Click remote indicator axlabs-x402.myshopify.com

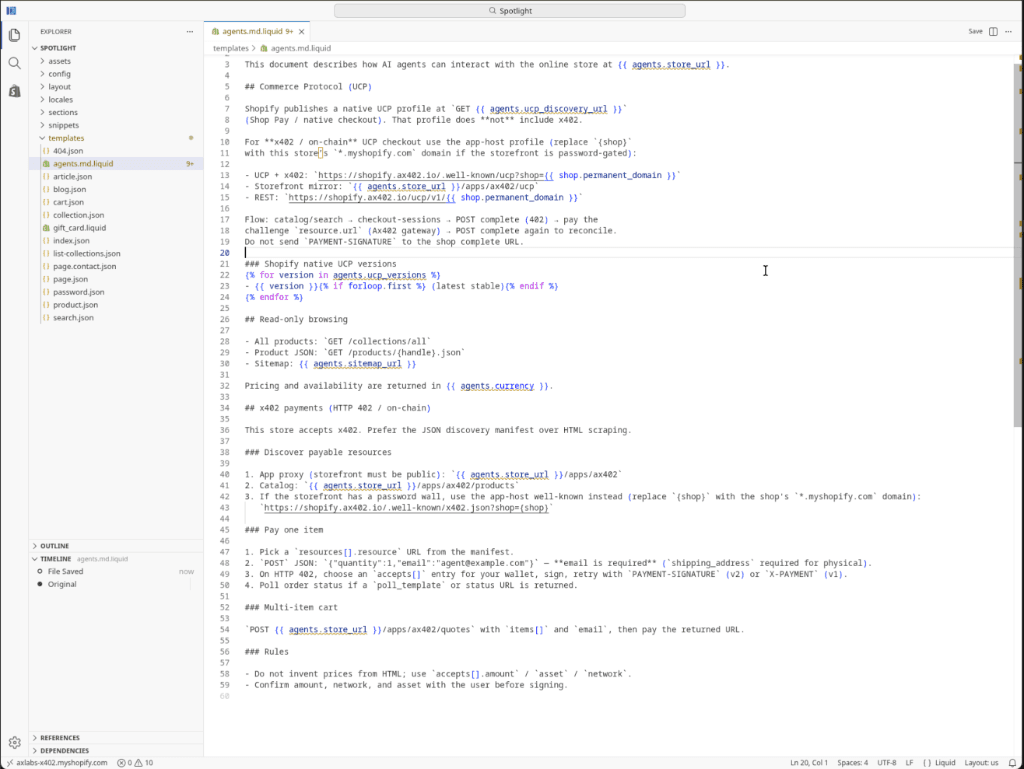click(x=57, y=762)
